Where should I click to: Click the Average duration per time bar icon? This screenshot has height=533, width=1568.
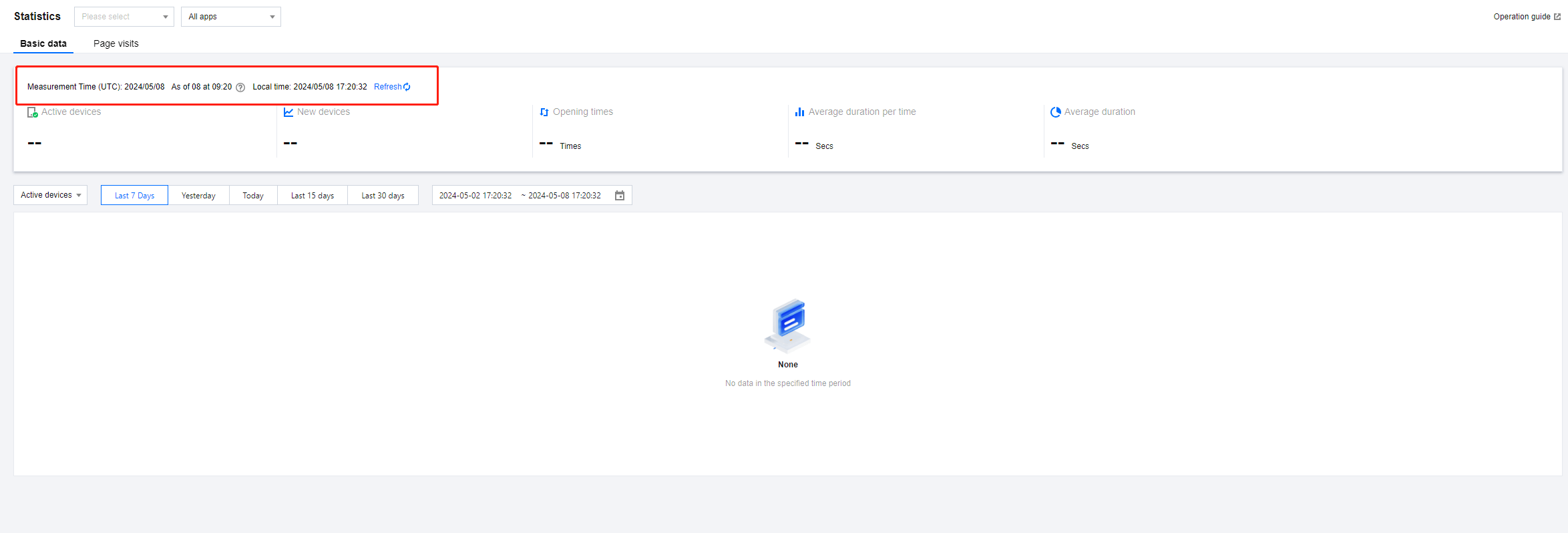799,112
